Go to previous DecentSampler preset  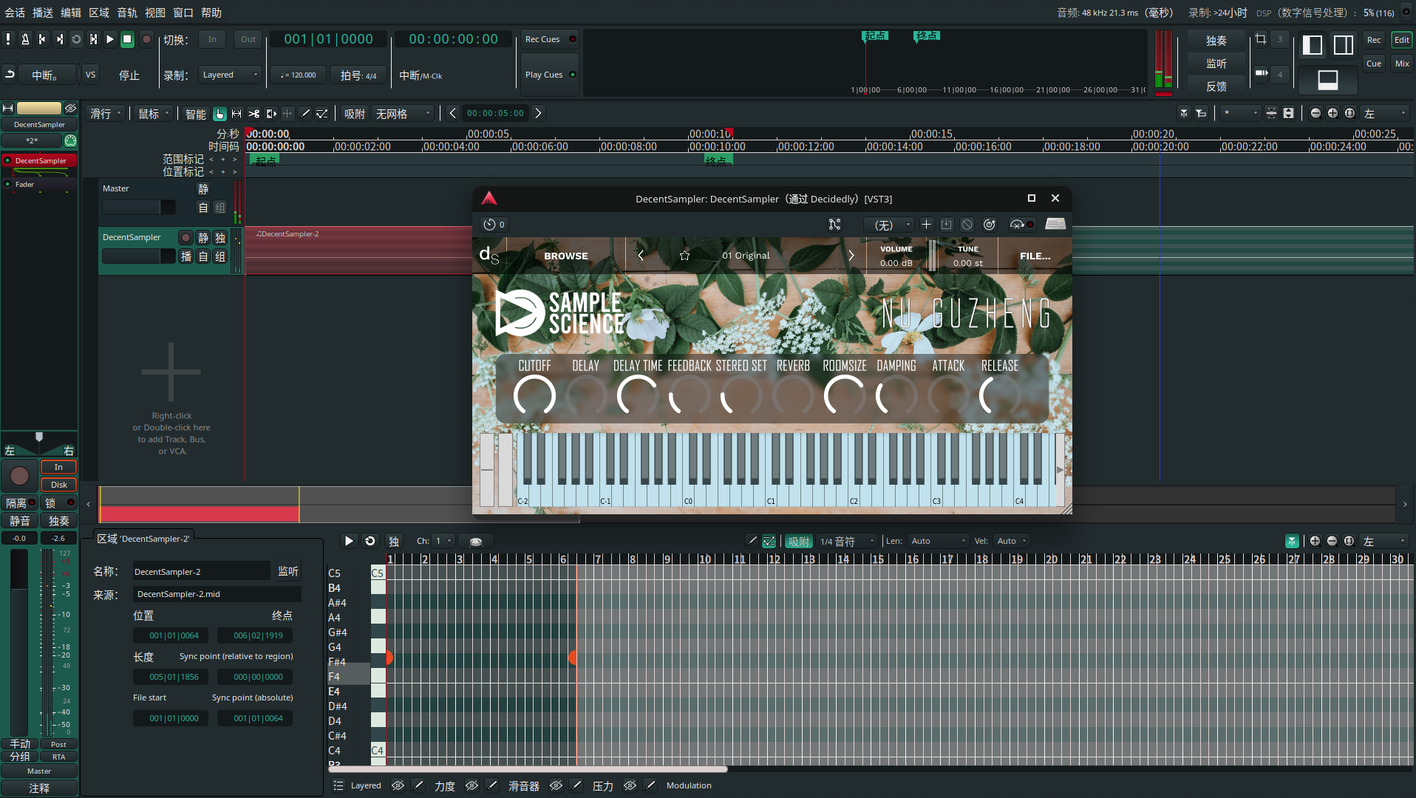[x=641, y=256]
